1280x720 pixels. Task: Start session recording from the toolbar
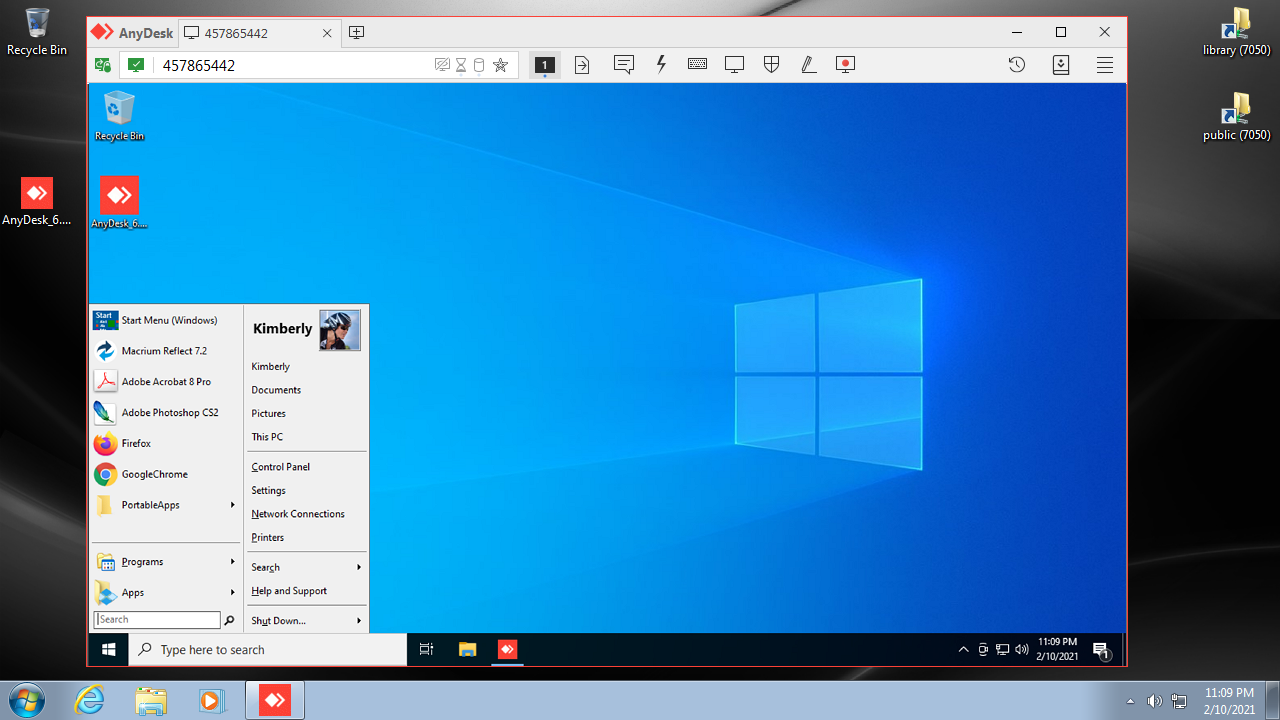(845, 65)
